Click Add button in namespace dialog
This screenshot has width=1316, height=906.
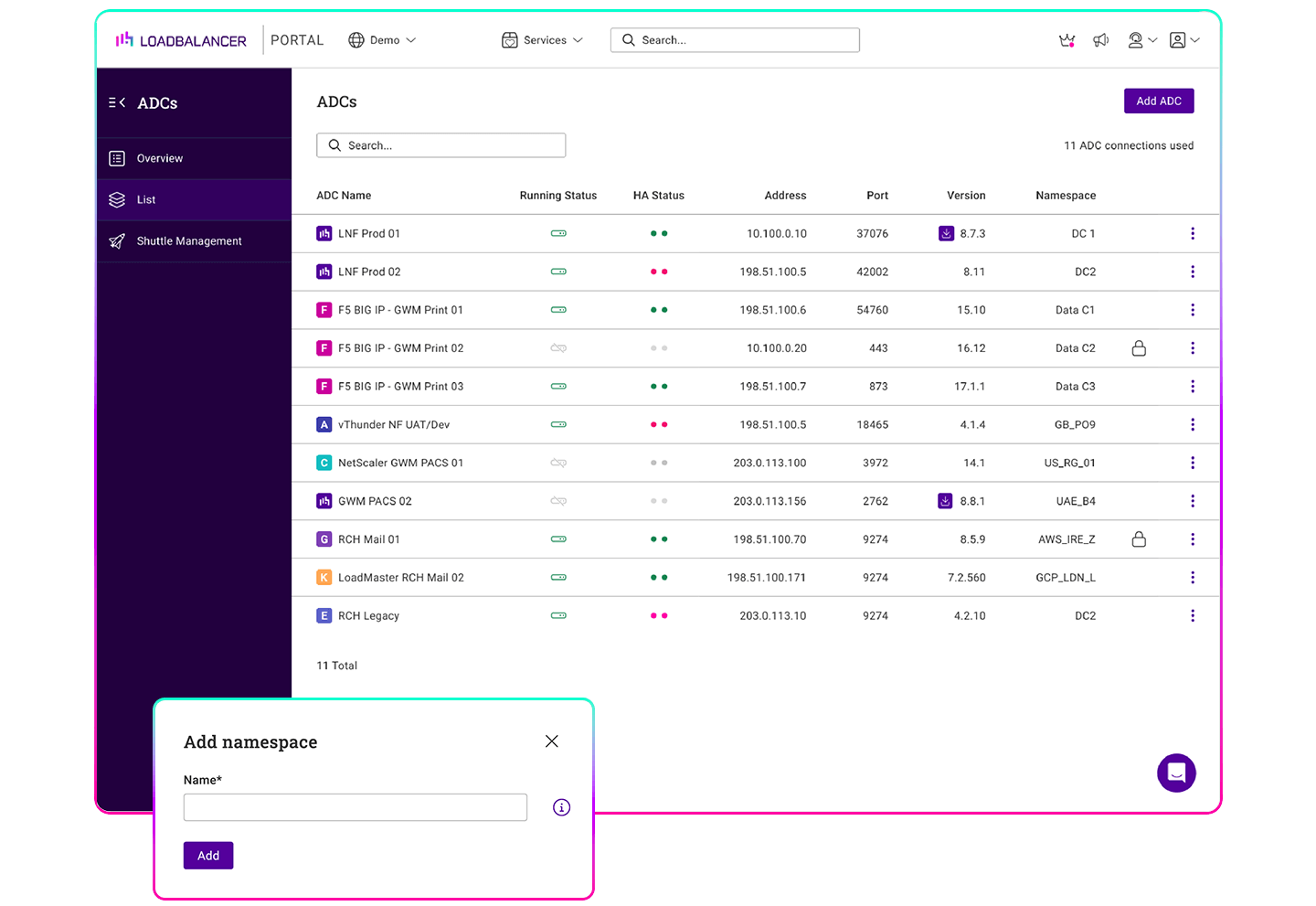[208, 856]
